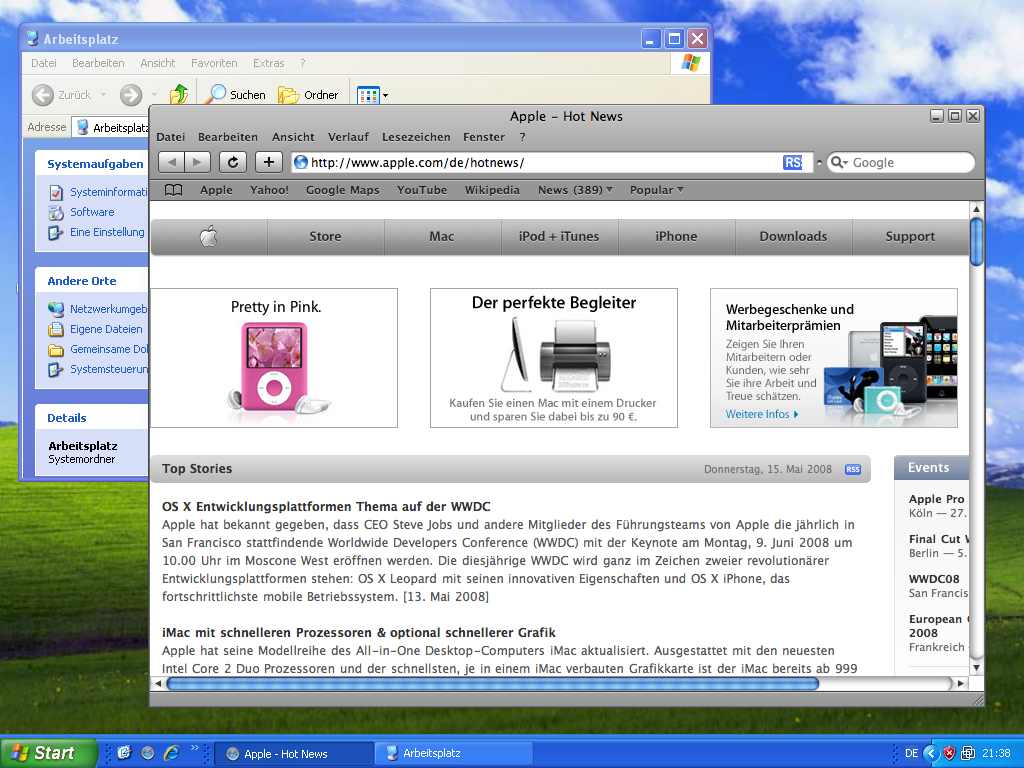Image resolution: width=1024 pixels, height=768 pixels.
Task: Click the blue horizontal scrollbar thumb
Action: pos(493,684)
